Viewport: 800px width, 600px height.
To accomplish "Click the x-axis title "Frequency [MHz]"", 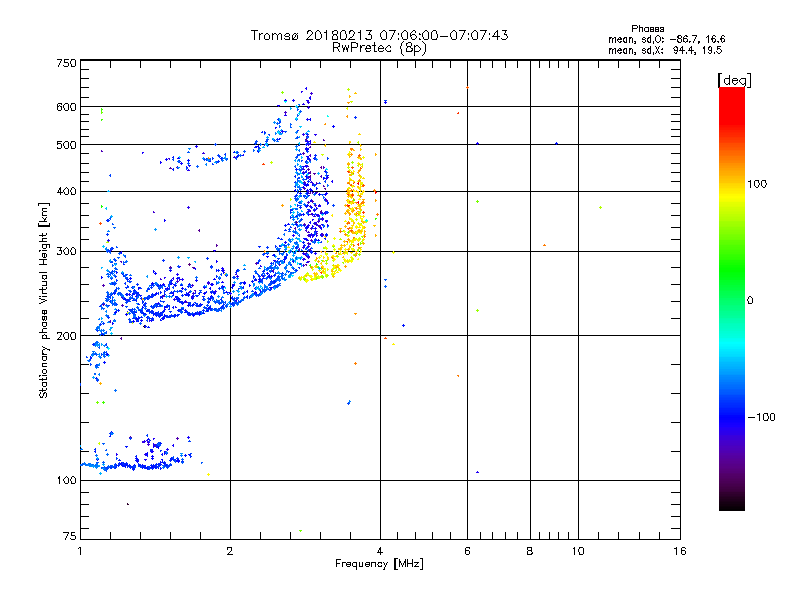I will pos(379,564).
